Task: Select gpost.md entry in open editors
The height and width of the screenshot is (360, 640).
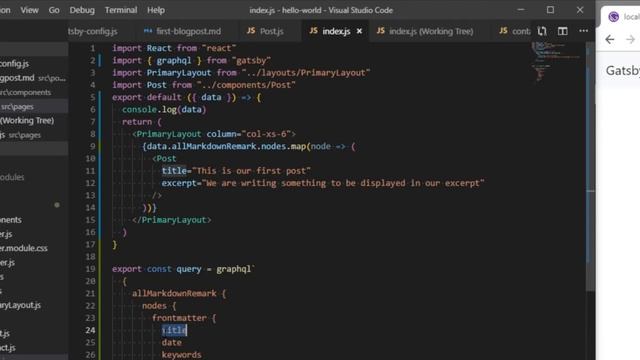Action: coord(34,78)
